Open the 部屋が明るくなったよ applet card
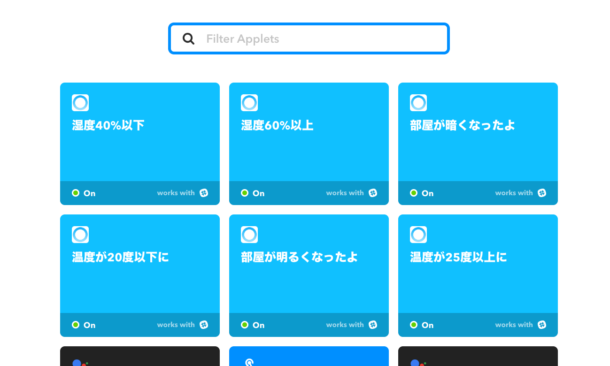 [x=309, y=275]
